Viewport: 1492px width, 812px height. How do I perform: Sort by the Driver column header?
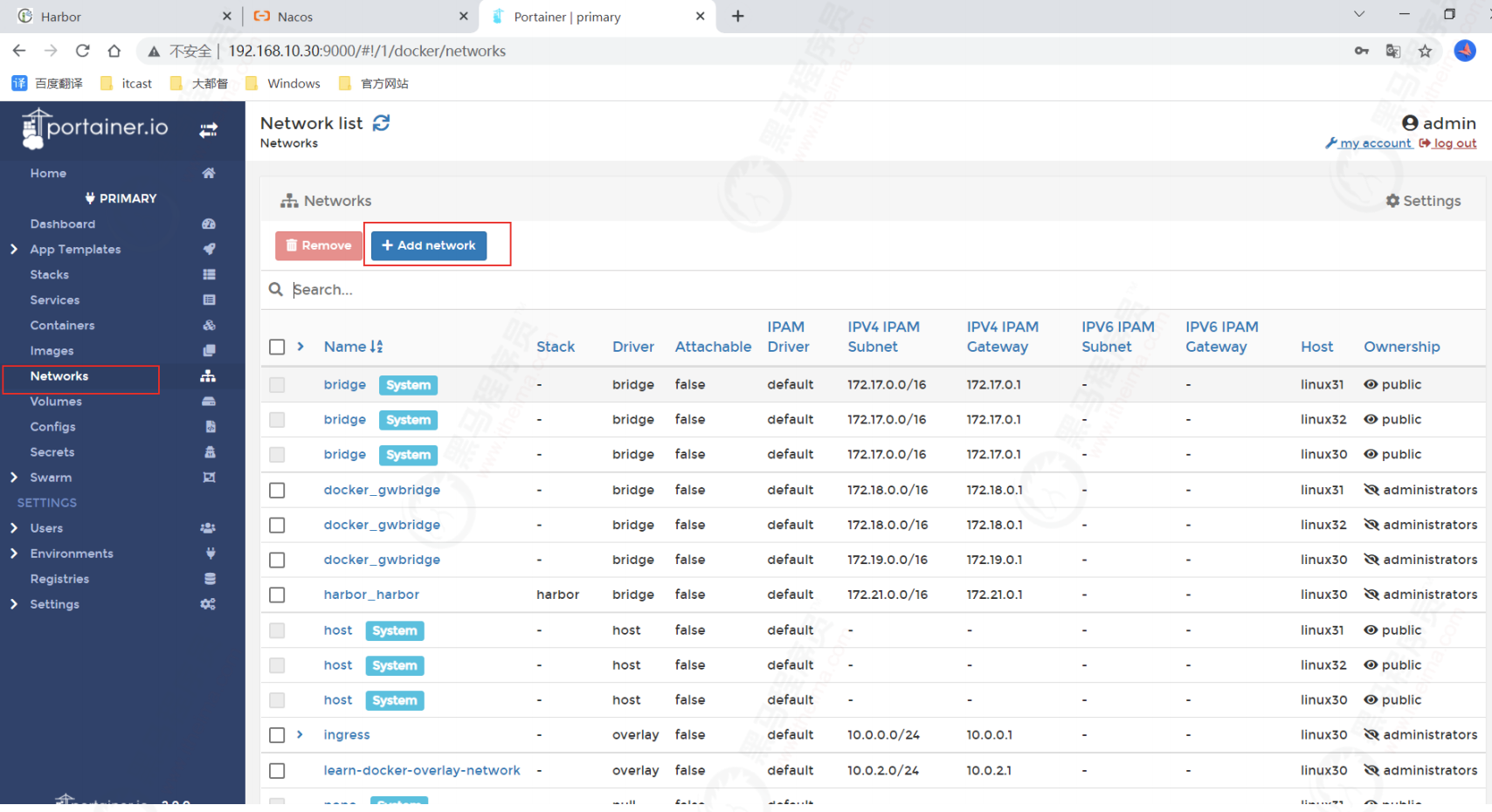[x=632, y=347]
